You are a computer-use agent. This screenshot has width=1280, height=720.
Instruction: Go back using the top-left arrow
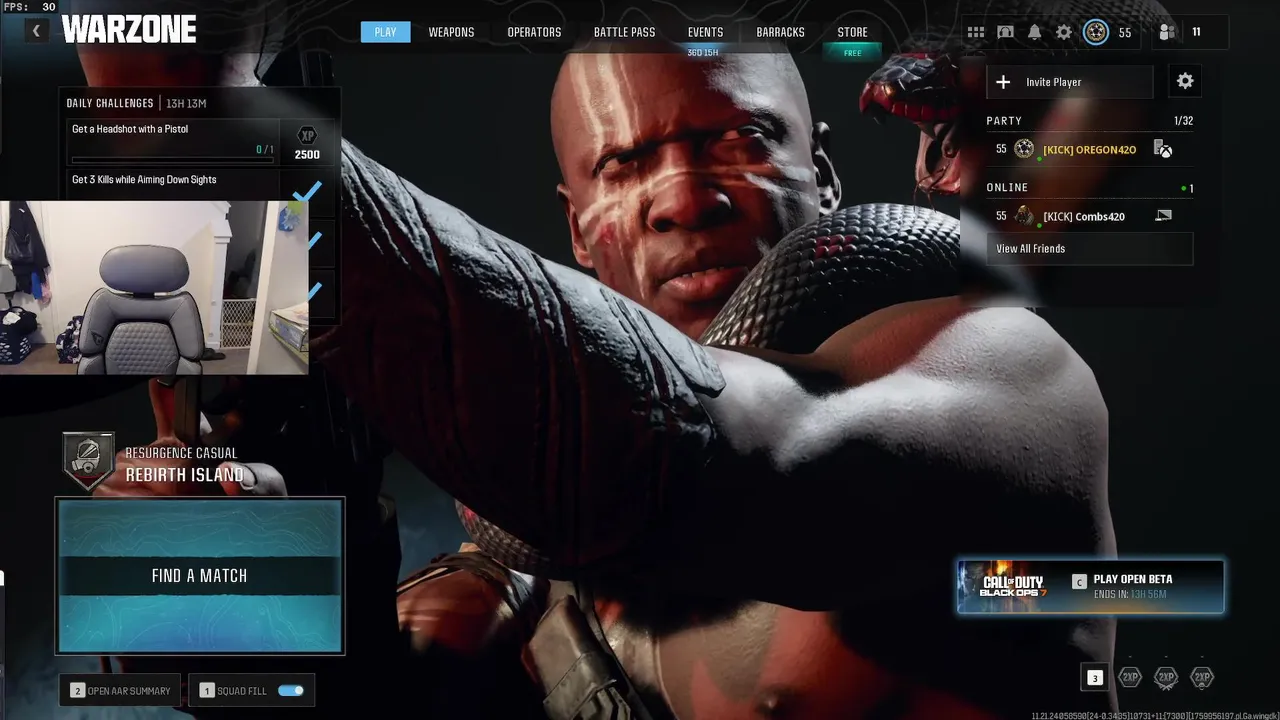coord(36,31)
